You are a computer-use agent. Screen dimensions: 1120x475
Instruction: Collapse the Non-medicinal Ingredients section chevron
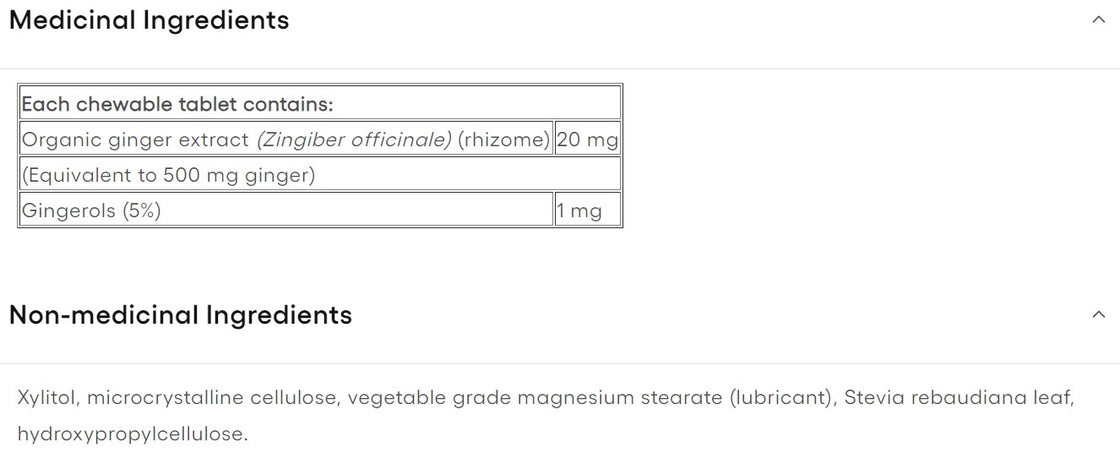click(1098, 314)
